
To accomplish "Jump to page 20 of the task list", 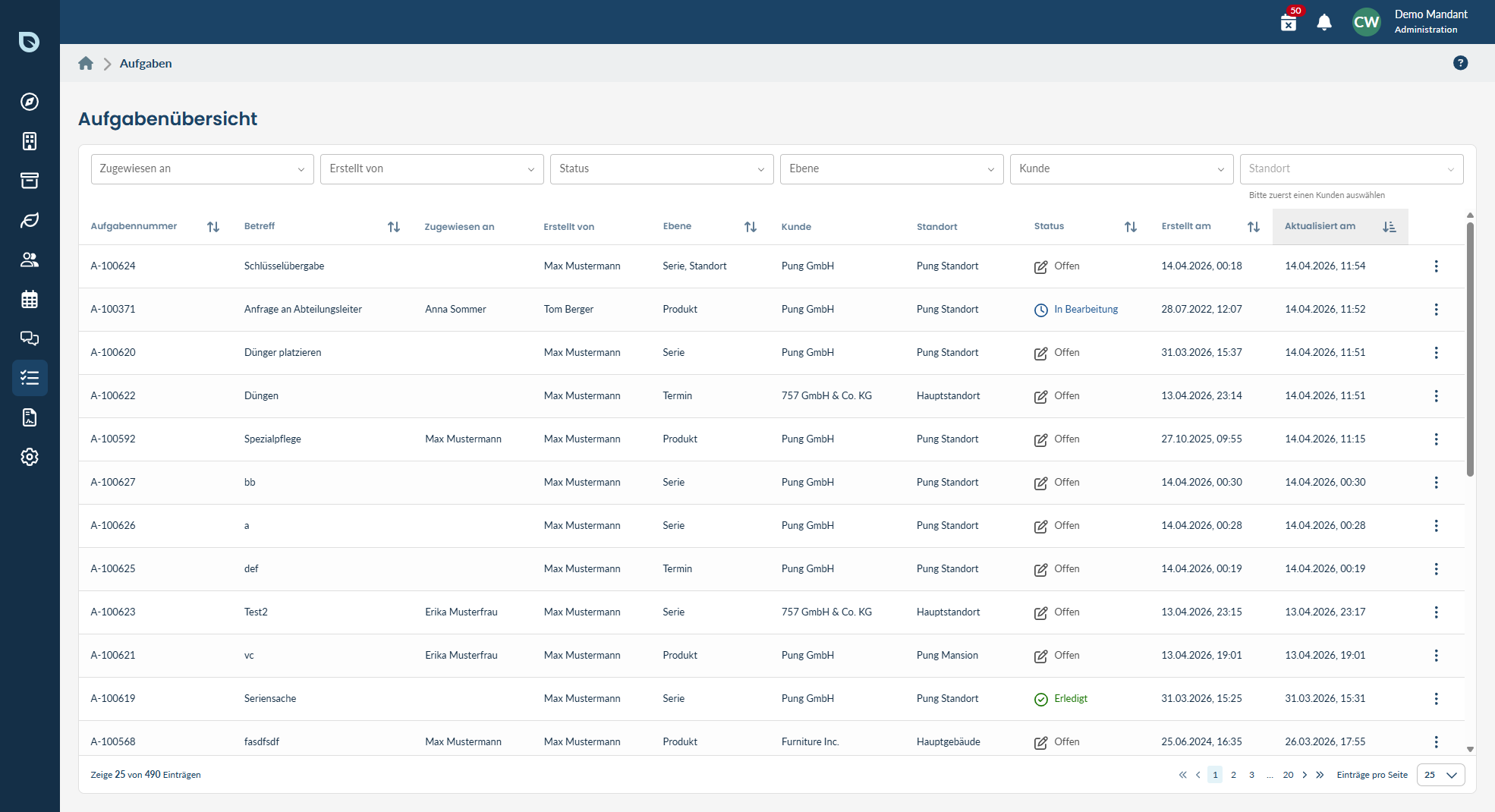I will click(1288, 775).
